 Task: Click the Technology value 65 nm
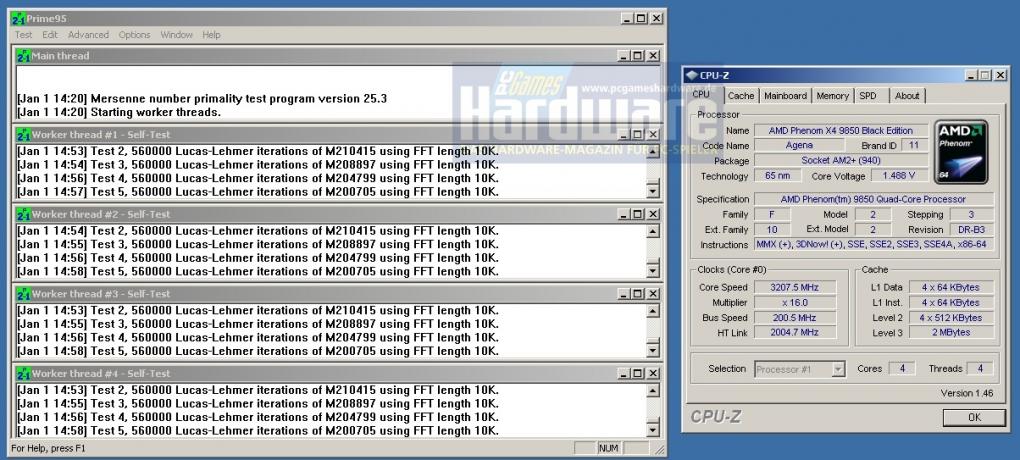pos(777,176)
